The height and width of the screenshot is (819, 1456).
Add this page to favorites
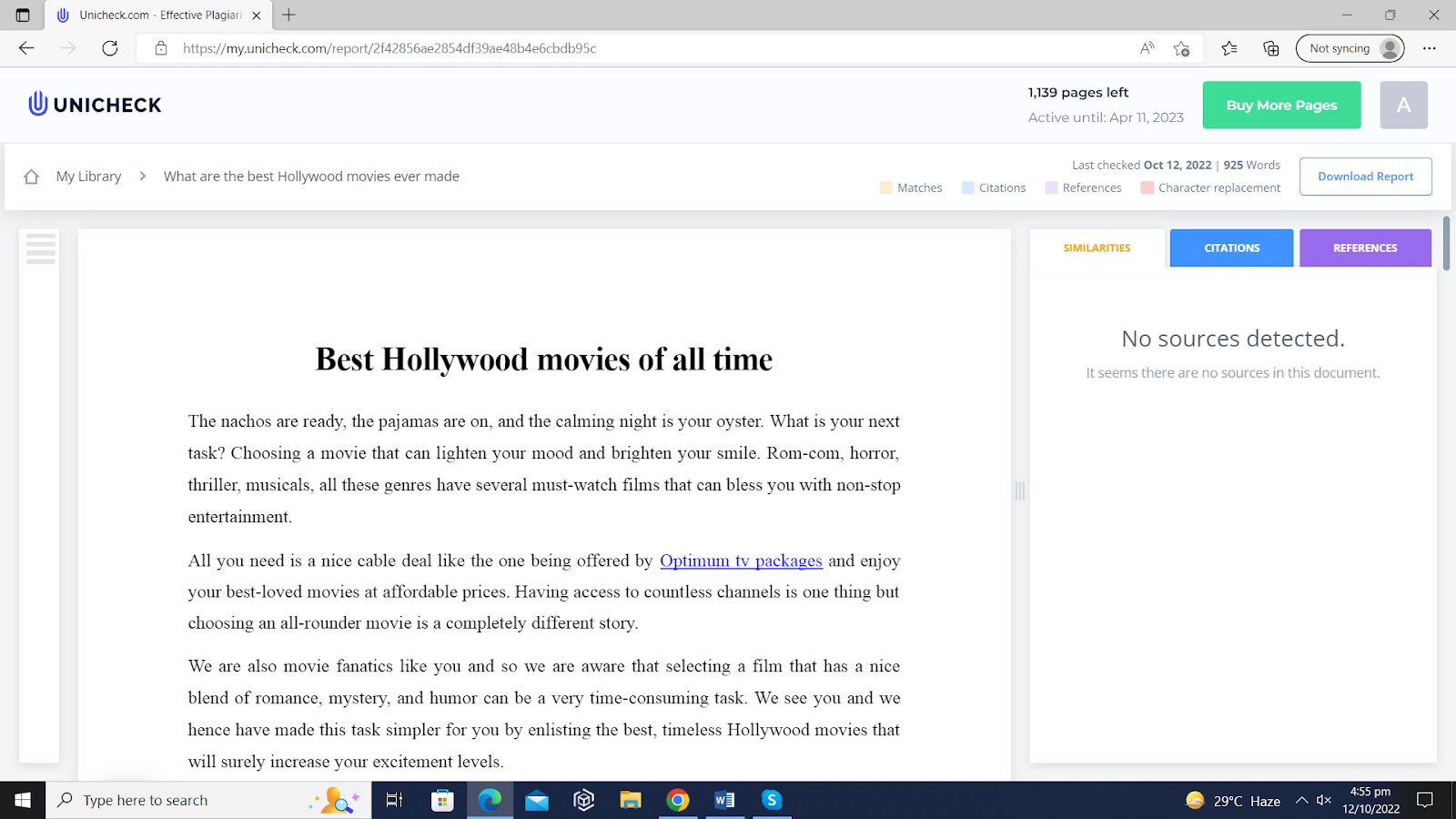coord(1181,48)
